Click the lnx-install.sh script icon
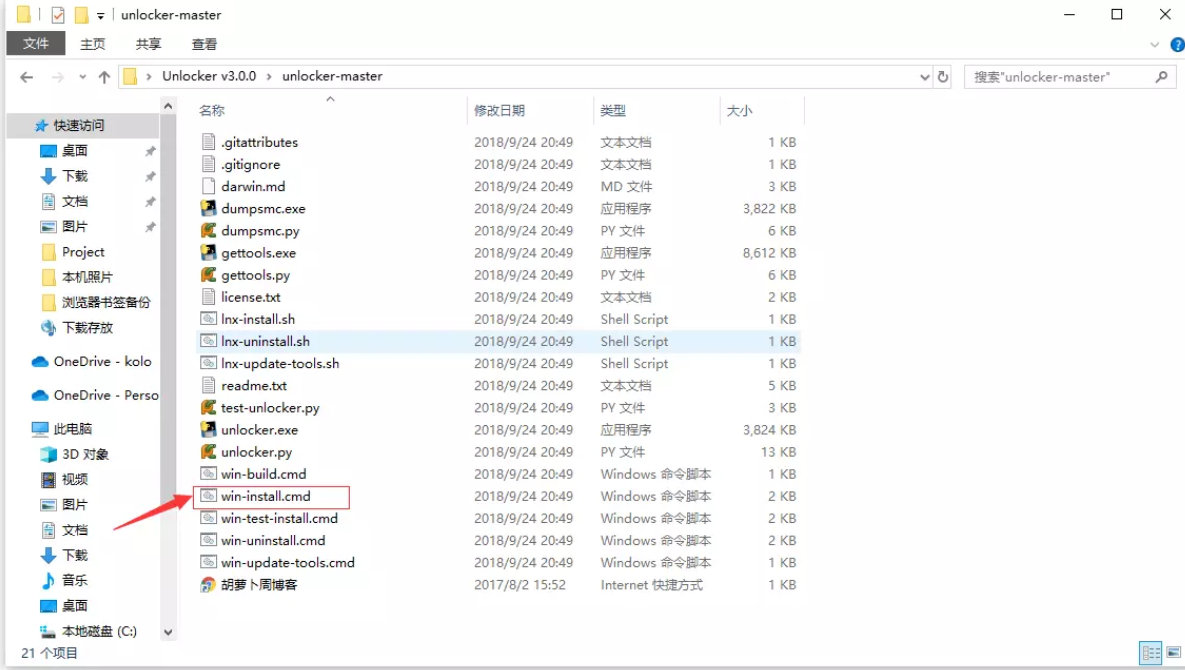Screen dimensions: 1185x670 tap(209, 319)
